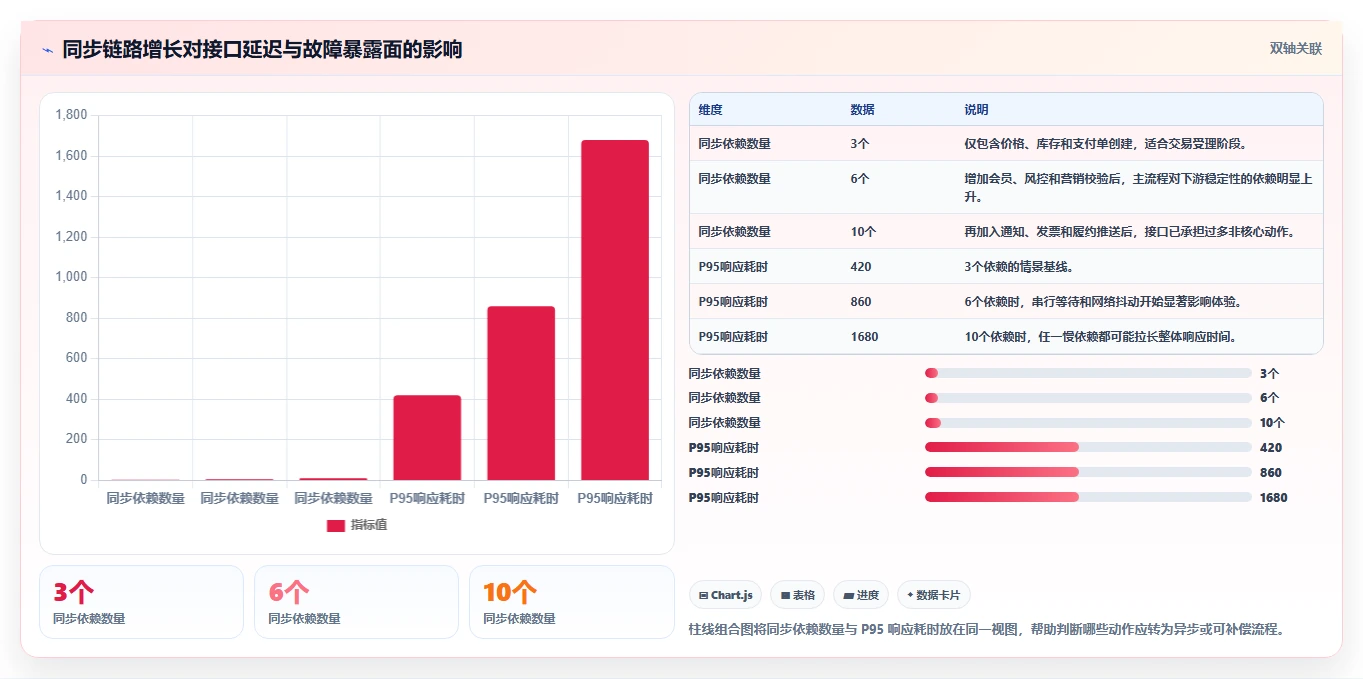The width and height of the screenshot is (1363, 679).
Task: Click the 420 value in the table
Action: 860,267
